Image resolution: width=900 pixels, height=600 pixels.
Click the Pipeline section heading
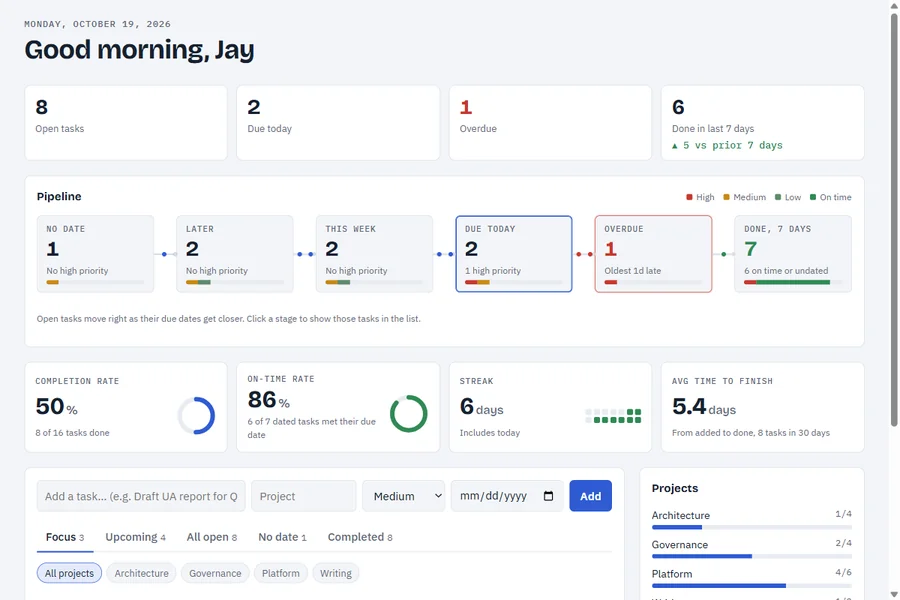59,196
